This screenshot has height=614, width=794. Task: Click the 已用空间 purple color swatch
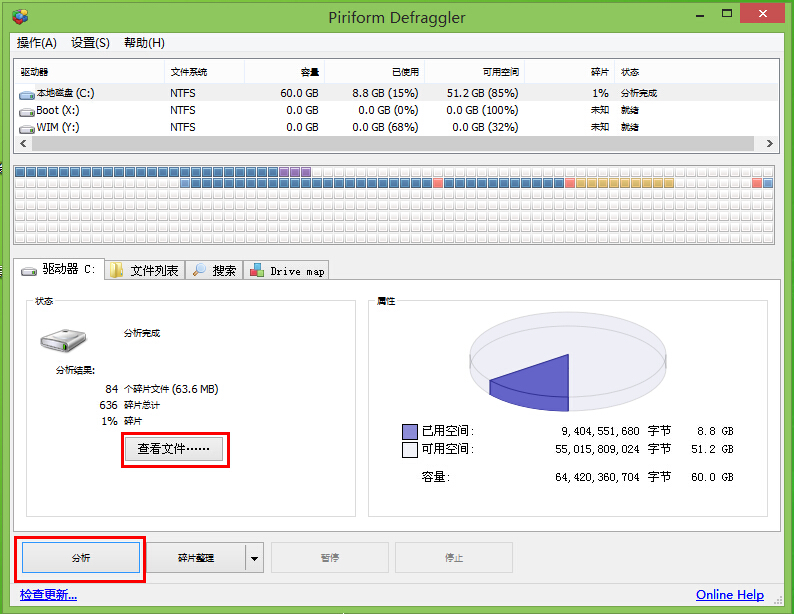coord(410,431)
